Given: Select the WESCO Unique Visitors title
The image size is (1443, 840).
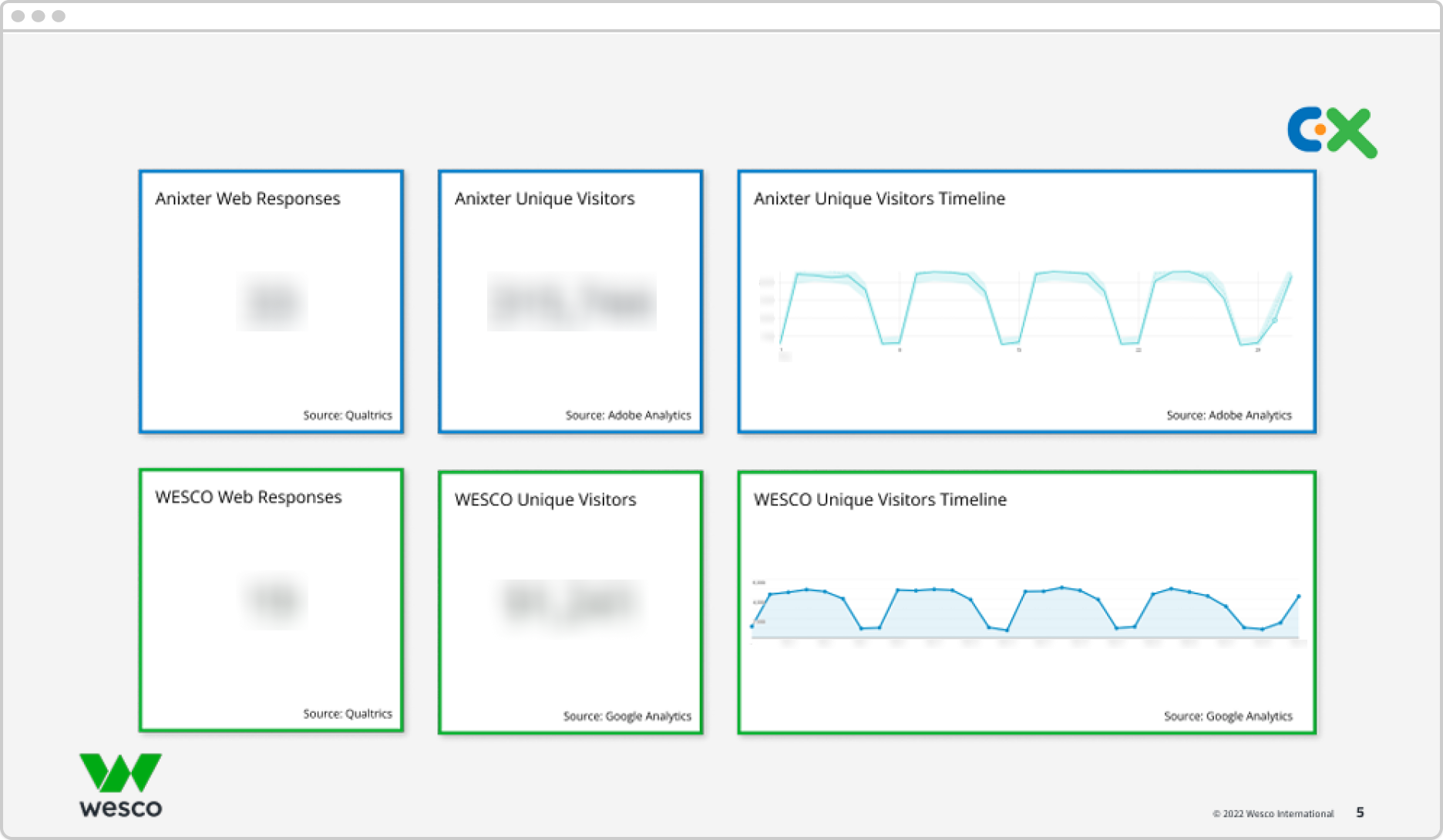Looking at the screenshot, I should click(x=545, y=500).
